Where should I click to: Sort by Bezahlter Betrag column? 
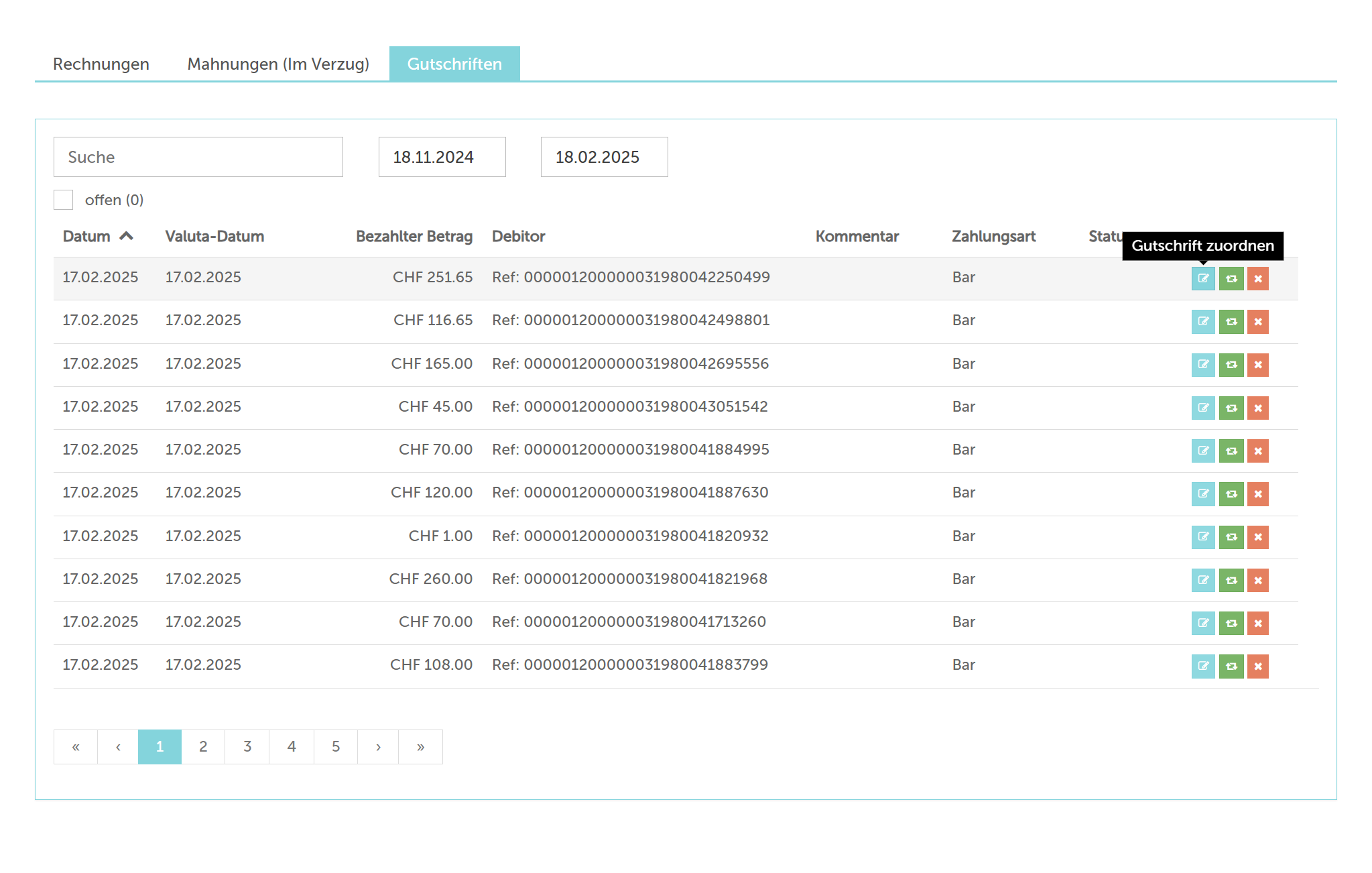pos(414,236)
